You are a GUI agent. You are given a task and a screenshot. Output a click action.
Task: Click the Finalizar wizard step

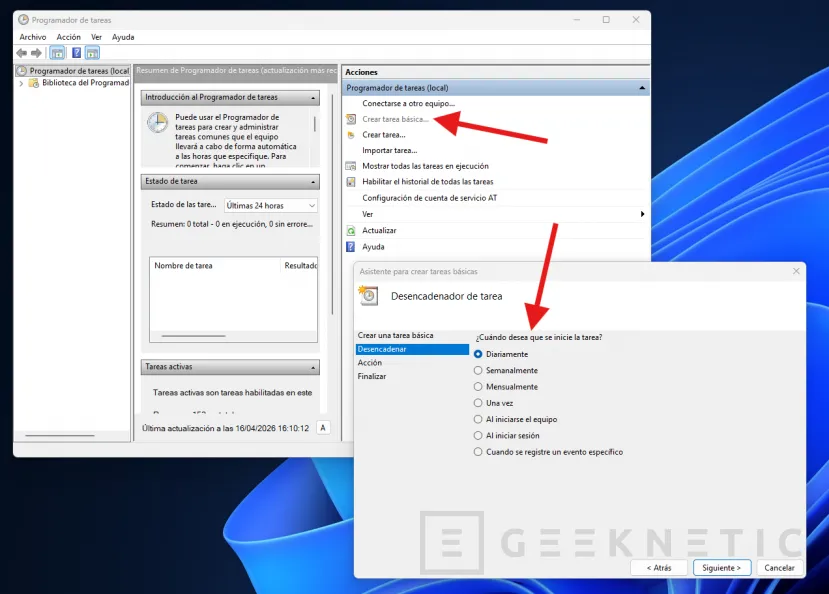point(372,377)
